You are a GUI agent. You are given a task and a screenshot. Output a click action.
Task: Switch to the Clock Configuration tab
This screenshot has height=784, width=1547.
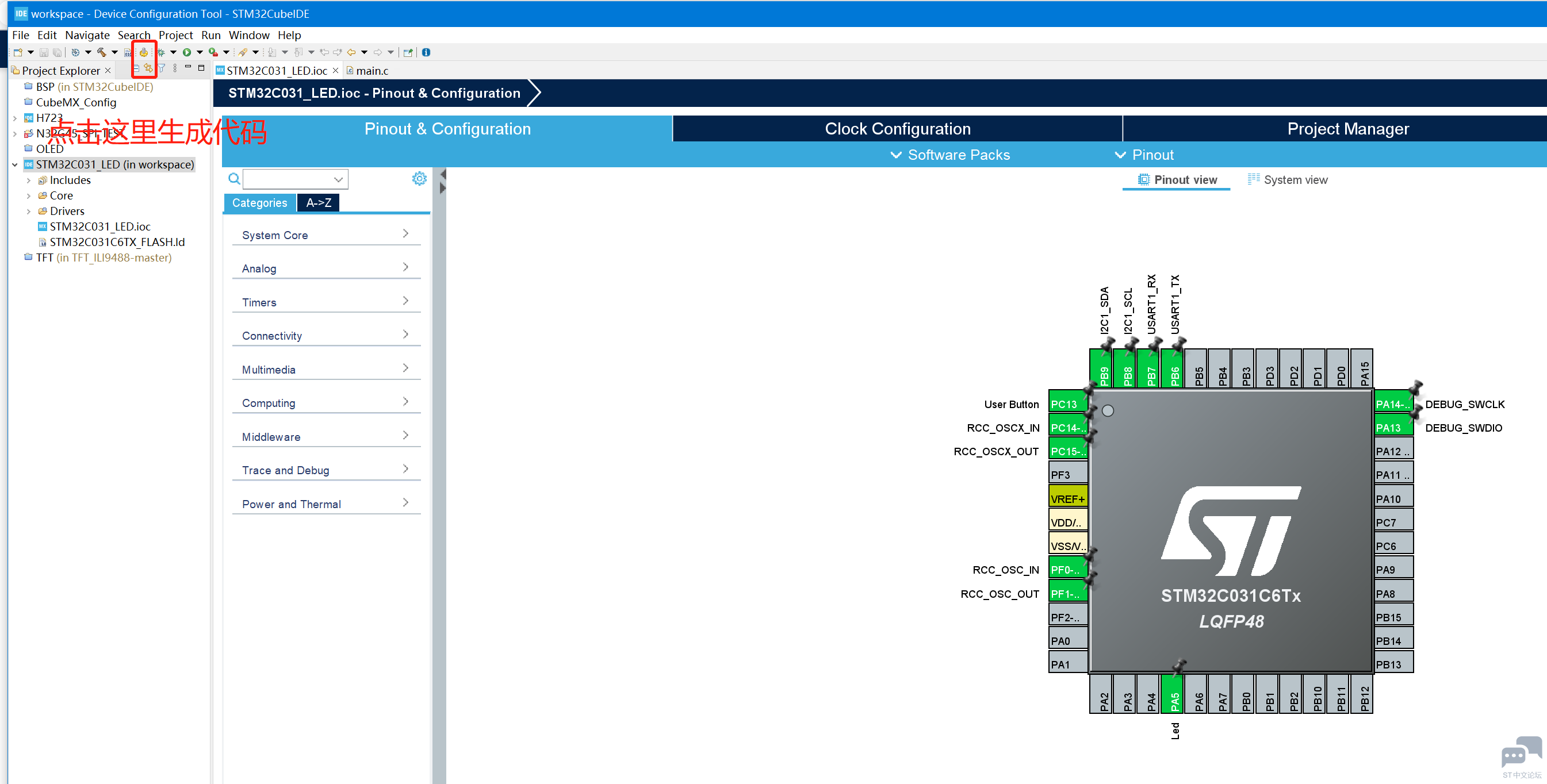click(897, 129)
